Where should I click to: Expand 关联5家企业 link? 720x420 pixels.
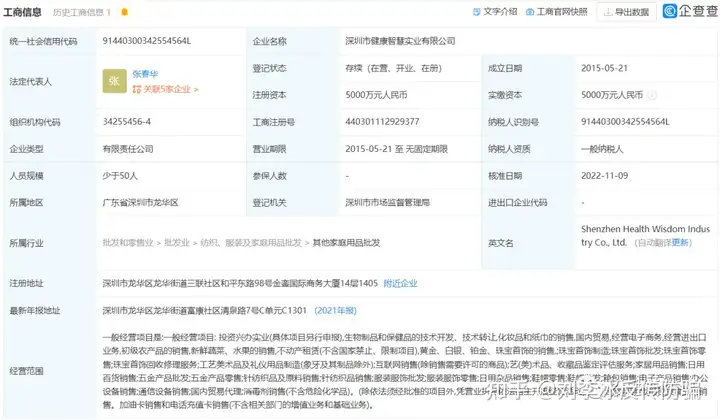click(x=165, y=89)
